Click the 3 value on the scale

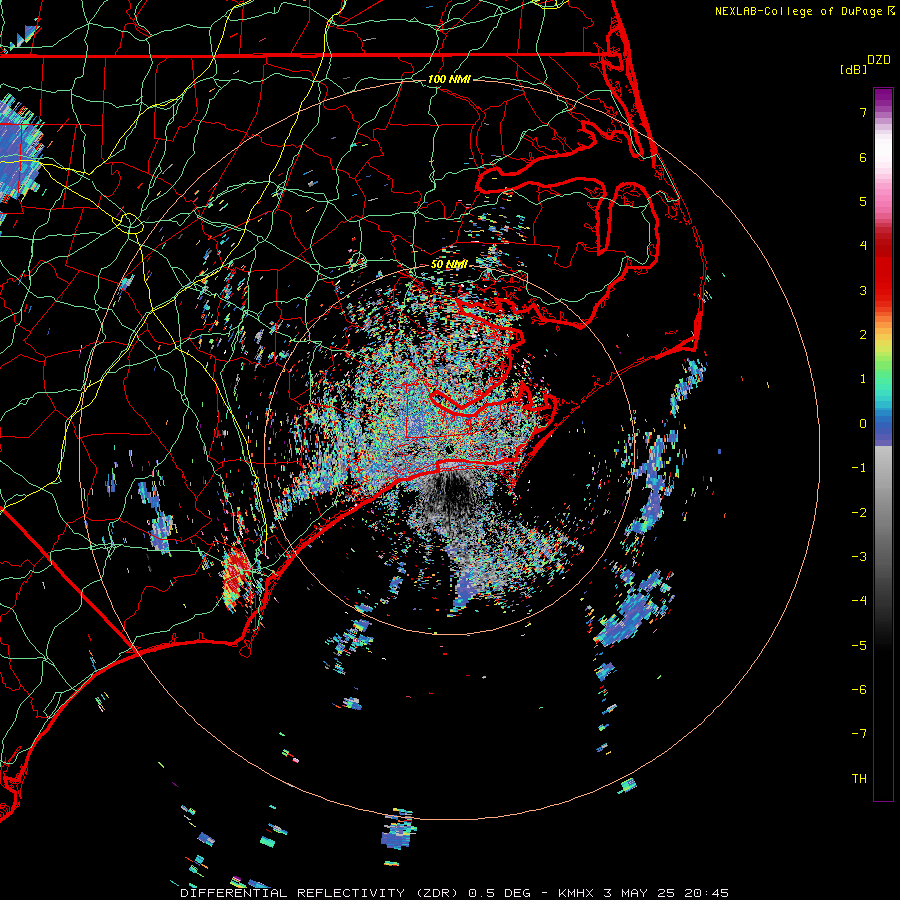[x=863, y=290]
